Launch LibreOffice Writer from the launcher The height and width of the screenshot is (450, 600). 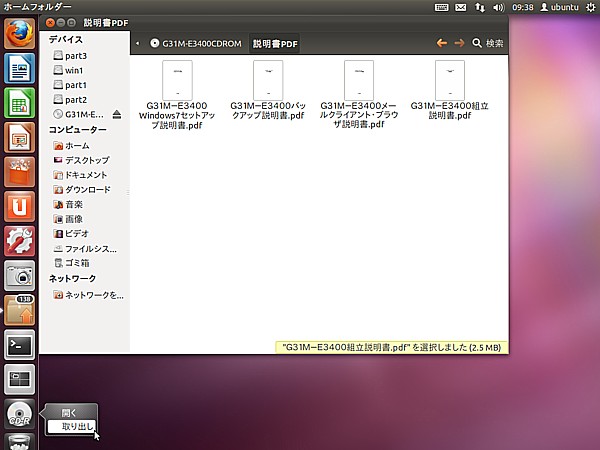coord(19,68)
